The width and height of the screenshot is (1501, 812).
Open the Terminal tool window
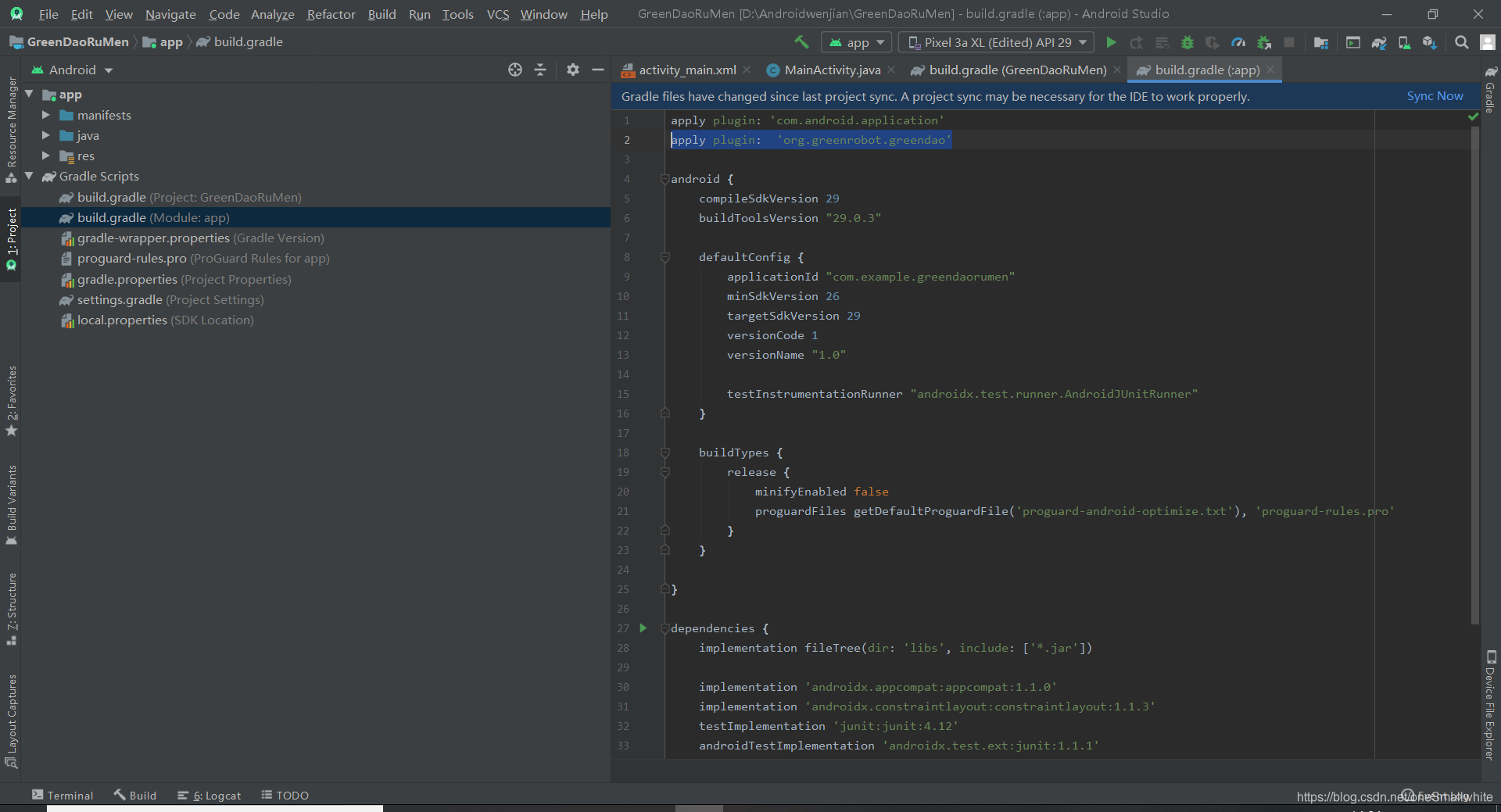(x=63, y=795)
